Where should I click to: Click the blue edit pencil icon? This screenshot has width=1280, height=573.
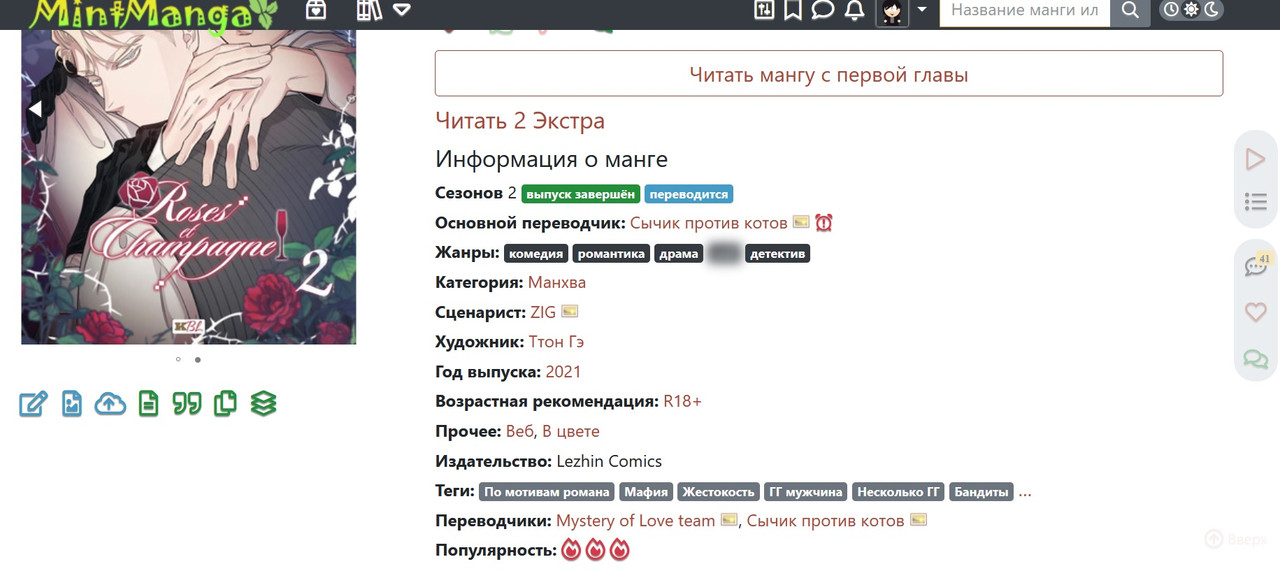33,404
